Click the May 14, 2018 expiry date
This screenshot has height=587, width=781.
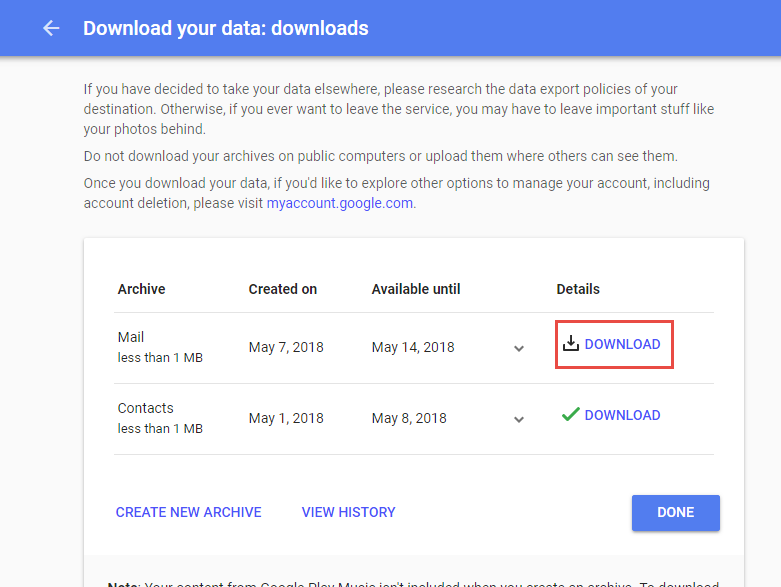413,348
